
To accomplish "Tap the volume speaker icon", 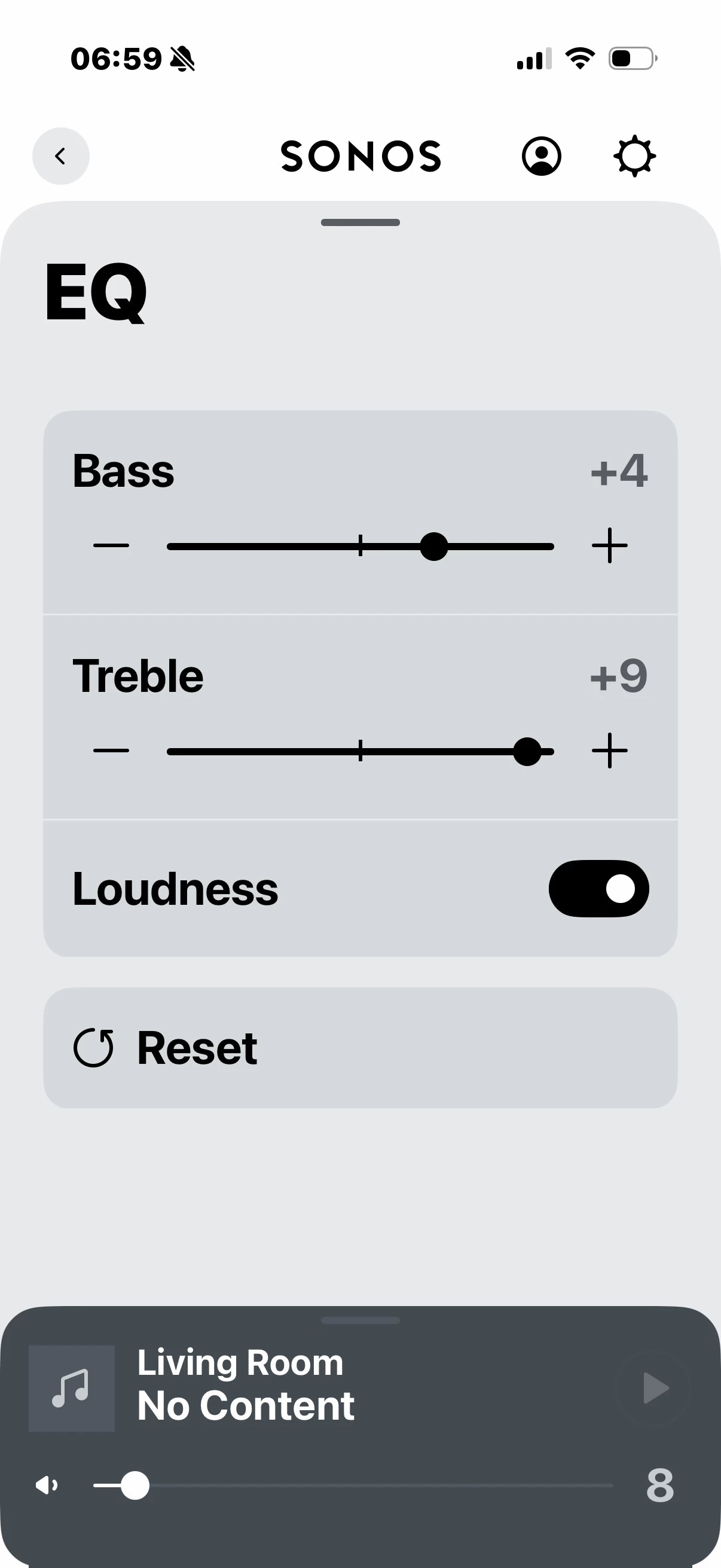I will (x=47, y=1485).
